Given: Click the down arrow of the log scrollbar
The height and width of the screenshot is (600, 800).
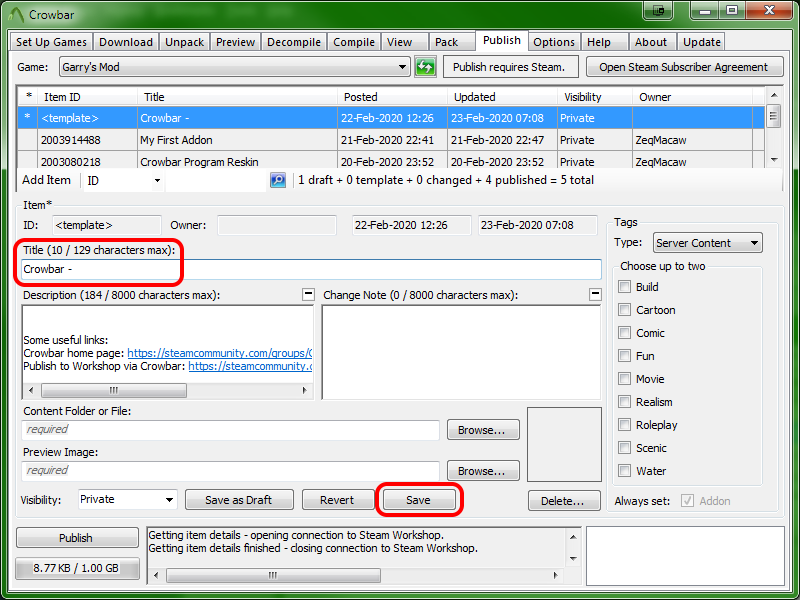Looking at the screenshot, I should tap(573, 559).
